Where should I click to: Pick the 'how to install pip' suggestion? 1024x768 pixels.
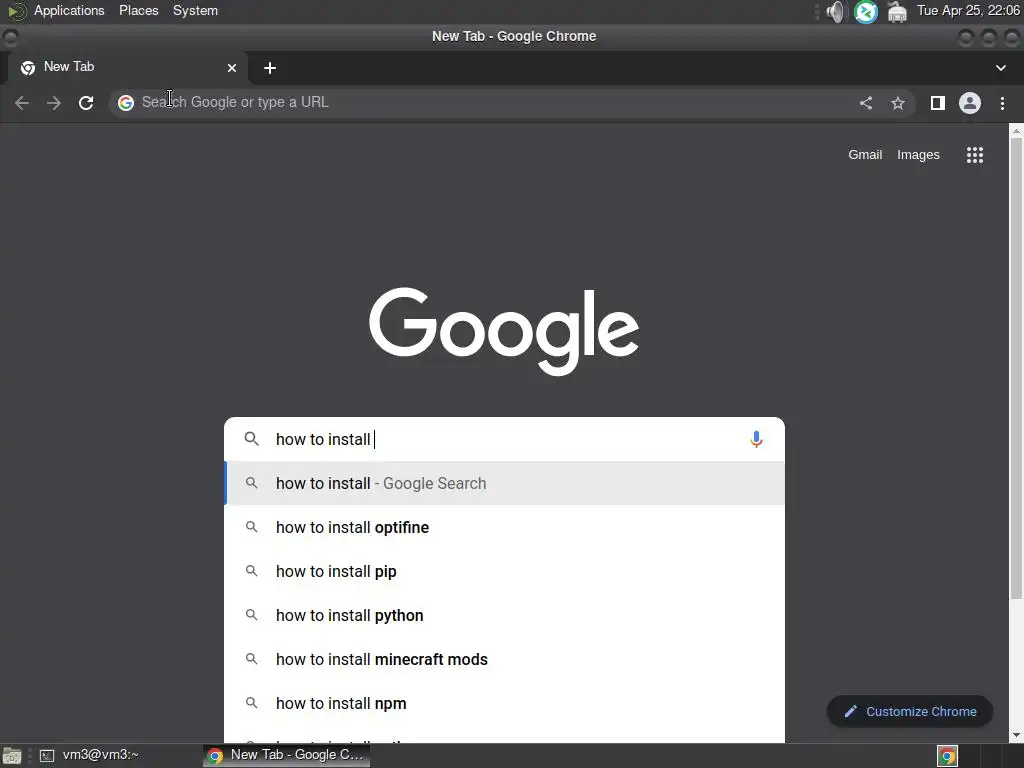point(505,571)
